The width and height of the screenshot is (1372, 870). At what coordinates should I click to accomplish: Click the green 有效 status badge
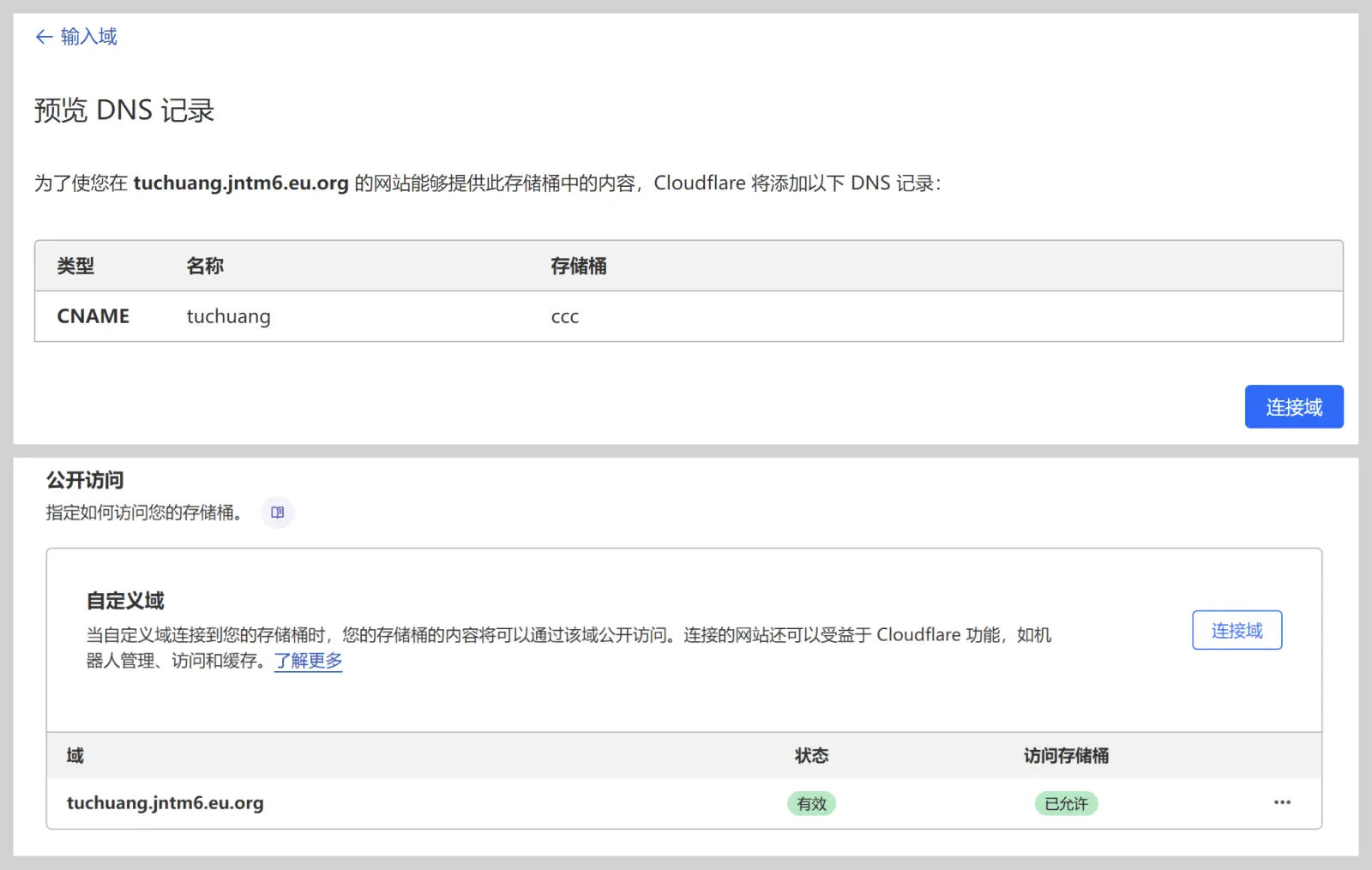811,804
